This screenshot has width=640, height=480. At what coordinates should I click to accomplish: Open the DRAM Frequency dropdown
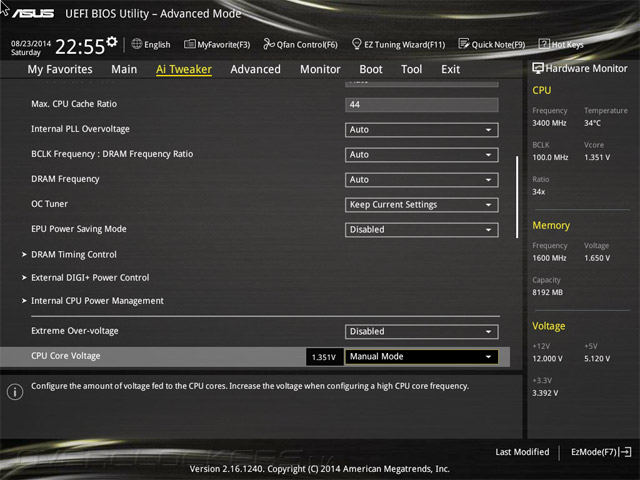(x=422, y=180)
